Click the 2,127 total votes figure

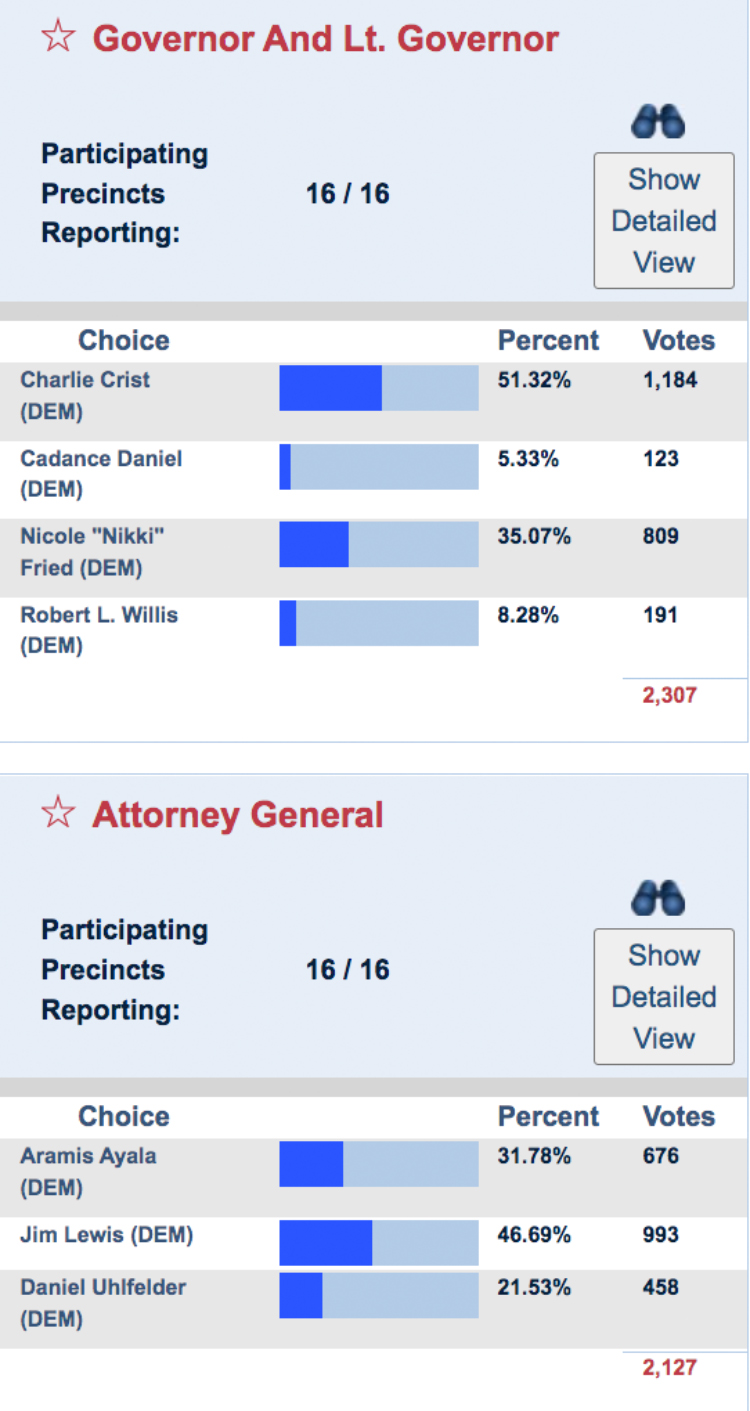point(669,1368)
